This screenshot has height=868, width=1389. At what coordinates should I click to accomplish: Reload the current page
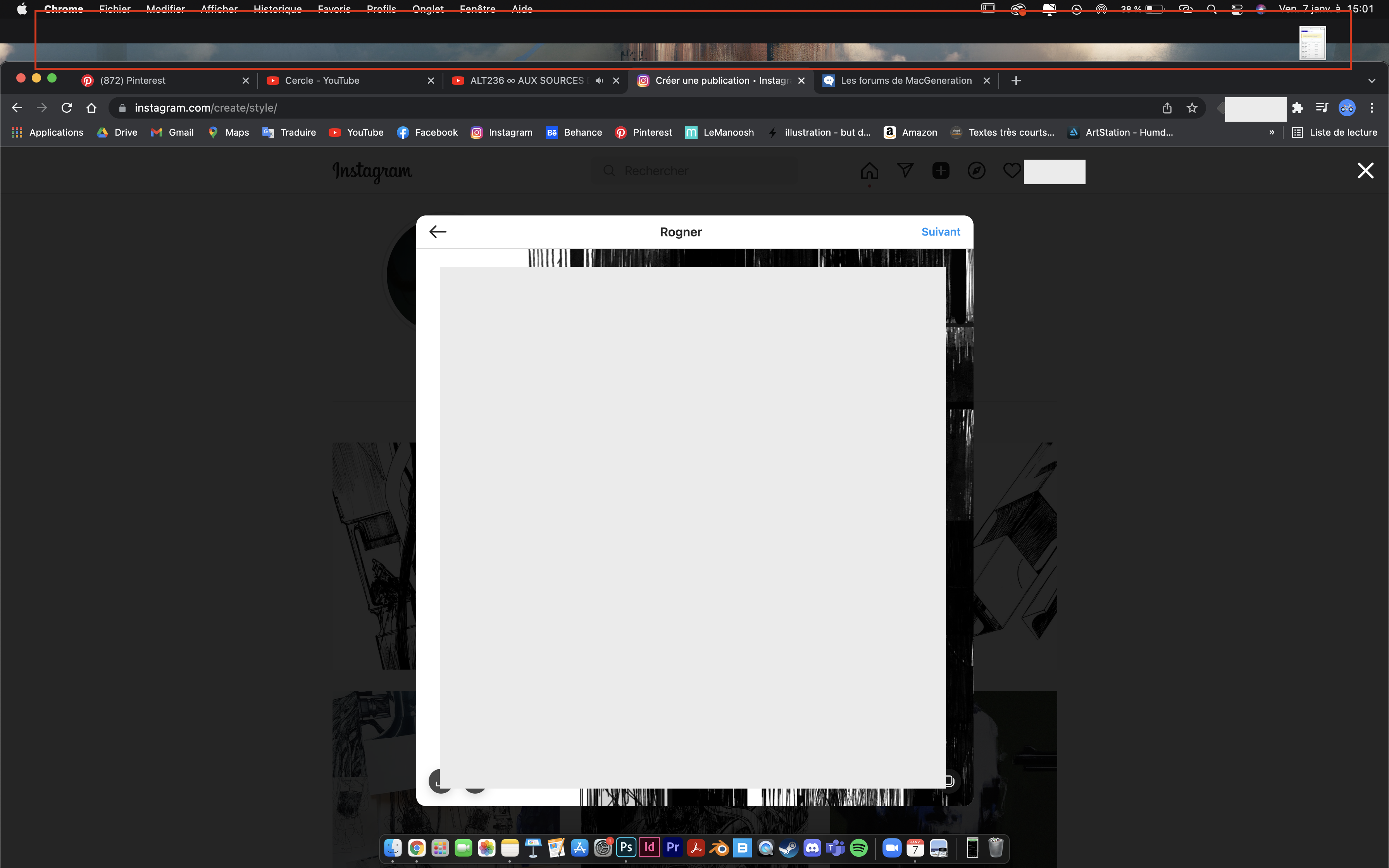pos(67,107)
